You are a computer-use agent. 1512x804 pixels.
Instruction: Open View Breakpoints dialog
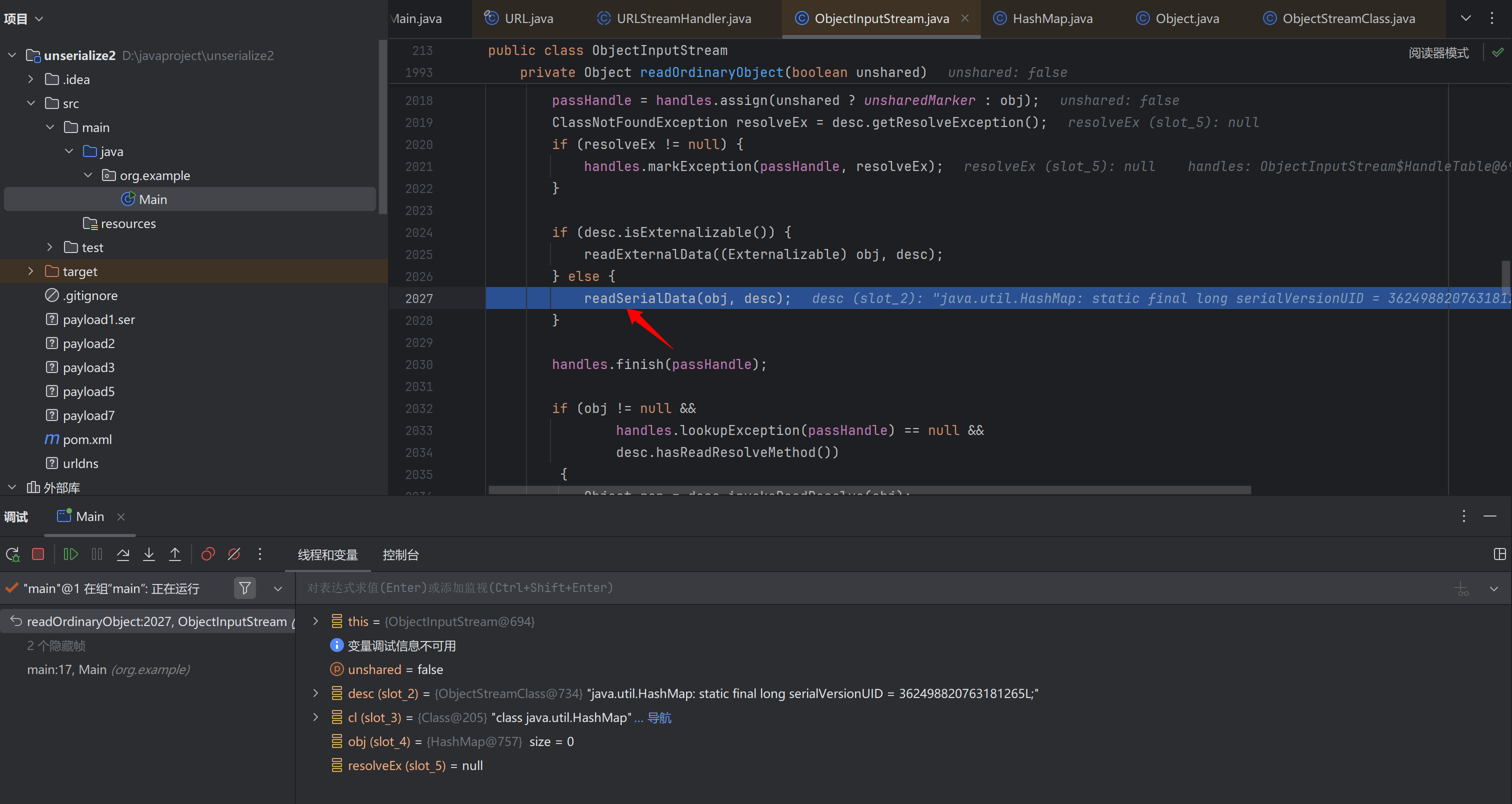(x=208, y=554)
